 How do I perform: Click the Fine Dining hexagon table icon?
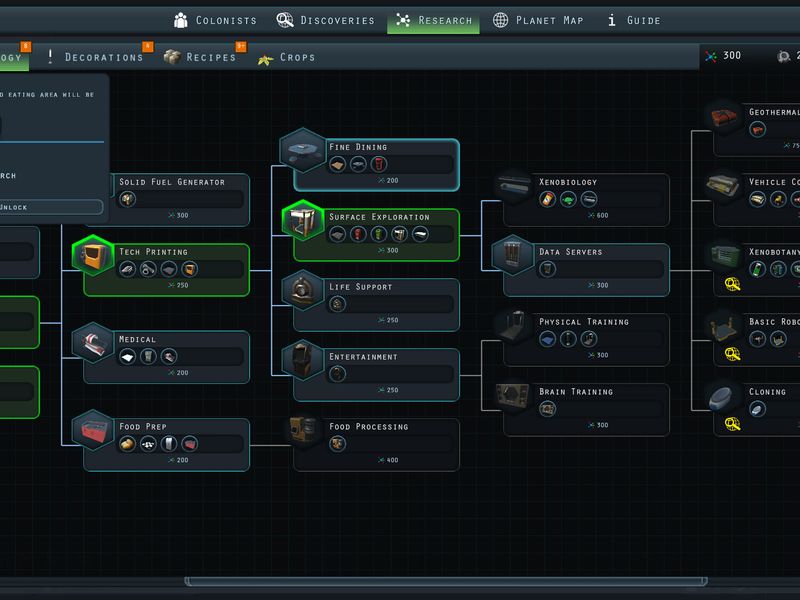click(x=303, y=150)
